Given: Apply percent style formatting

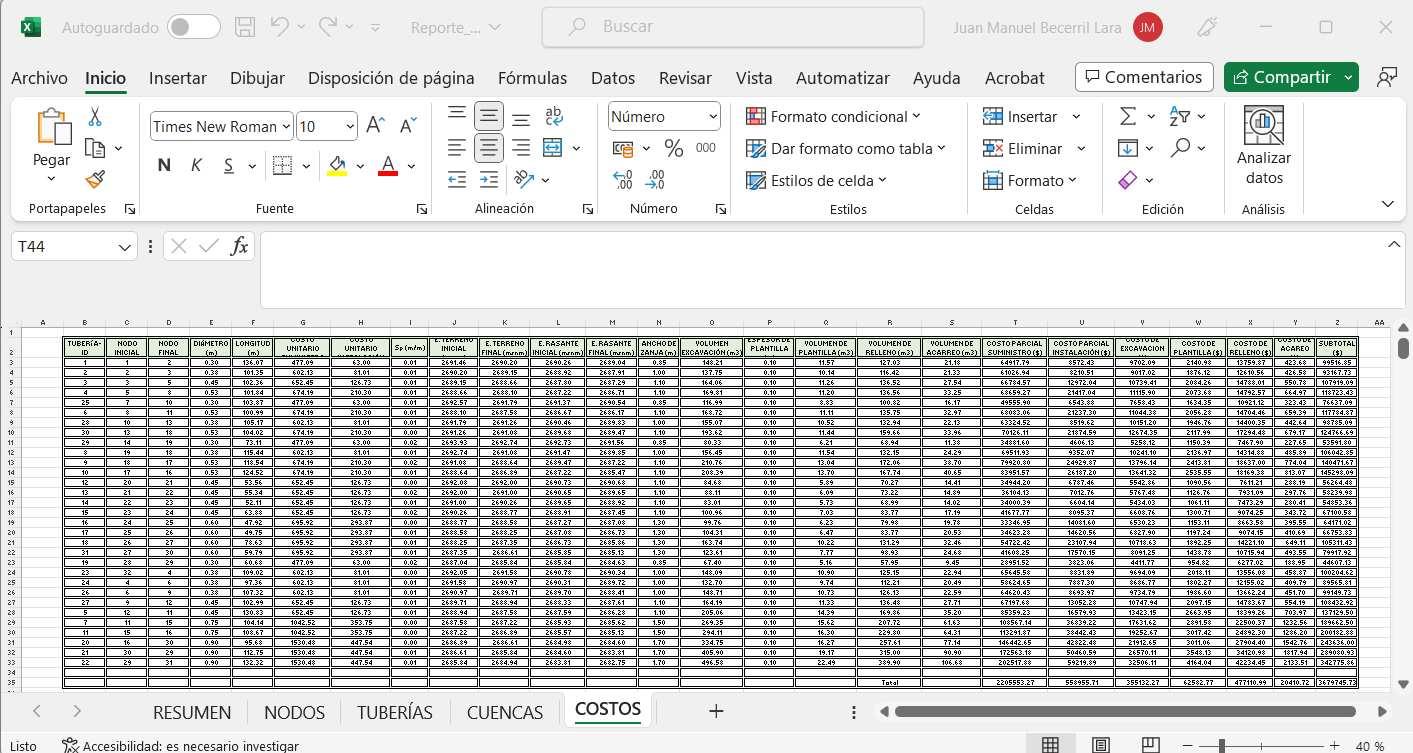Looking at the screenshot, I should click(x=674, y=149).
